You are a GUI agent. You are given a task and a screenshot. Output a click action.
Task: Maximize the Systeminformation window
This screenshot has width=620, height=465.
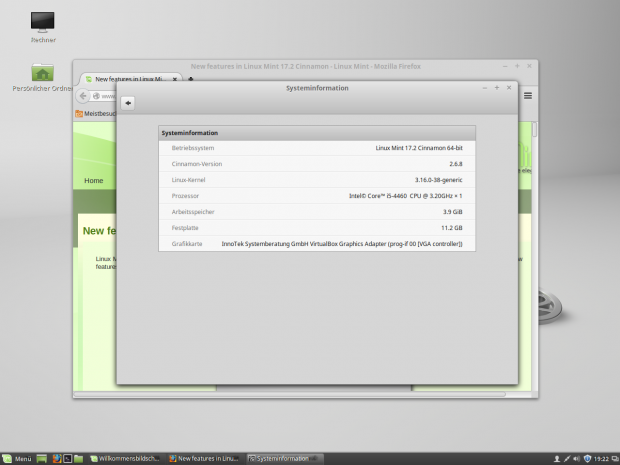click(497, 88)
